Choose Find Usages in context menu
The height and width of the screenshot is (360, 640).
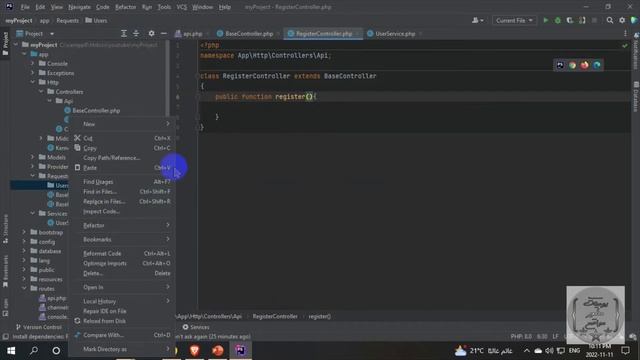[x=122, y=182]
